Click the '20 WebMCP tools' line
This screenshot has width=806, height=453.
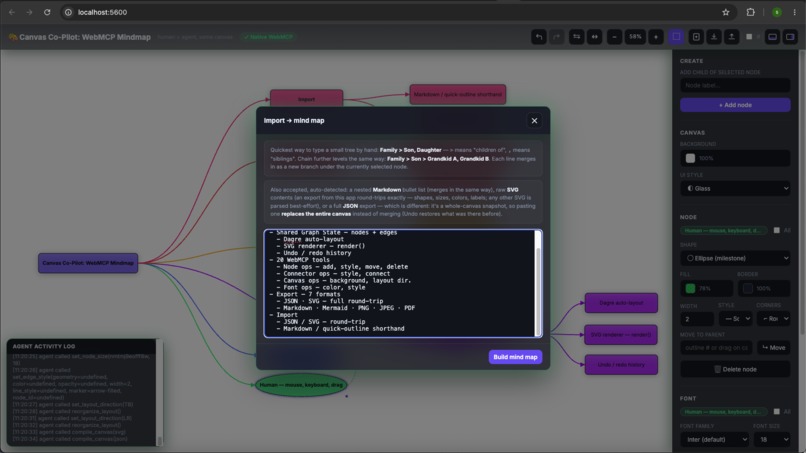(300, 260)
